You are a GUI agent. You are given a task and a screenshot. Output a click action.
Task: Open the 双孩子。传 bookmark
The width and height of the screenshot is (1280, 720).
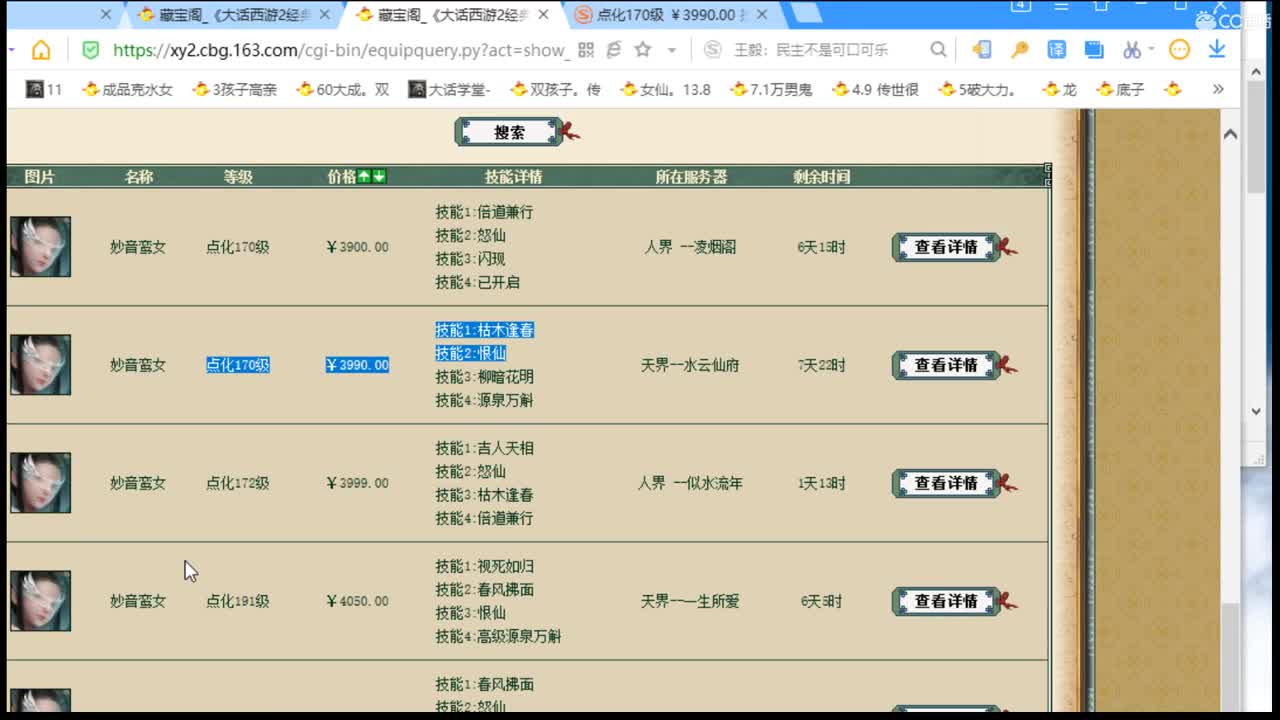555,89
